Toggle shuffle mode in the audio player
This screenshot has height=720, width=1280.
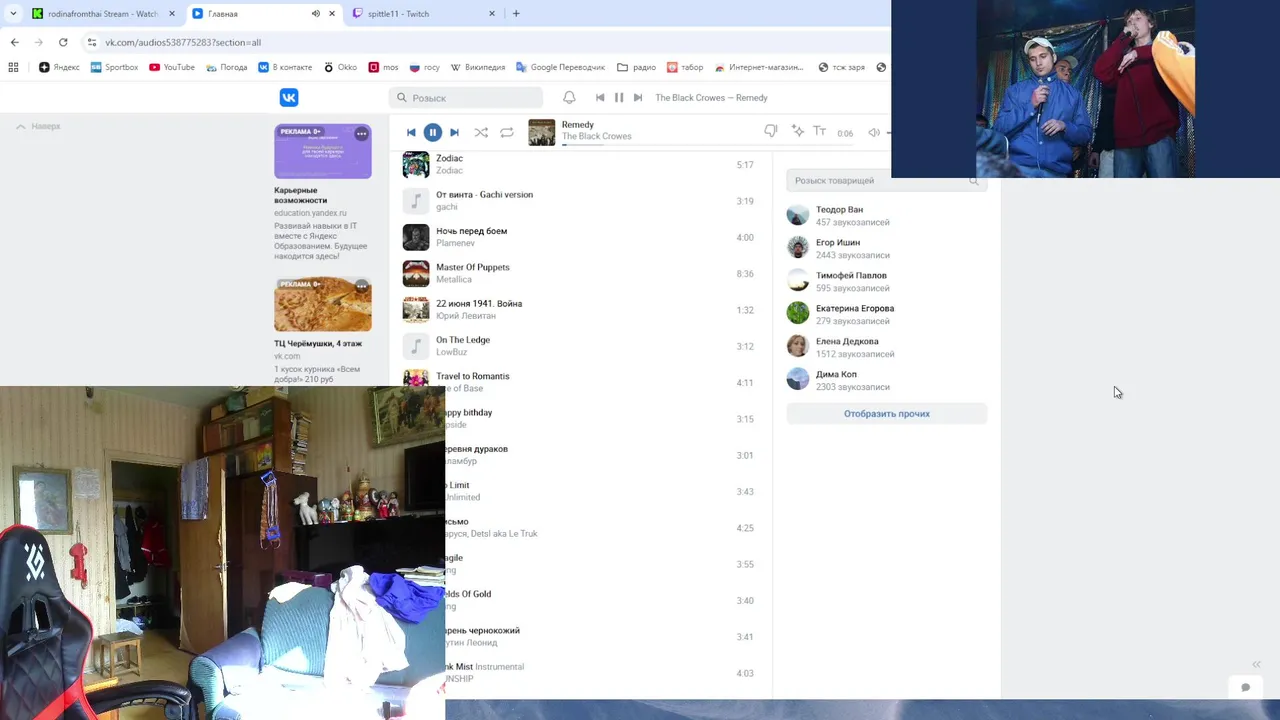[x=481, y=132]
